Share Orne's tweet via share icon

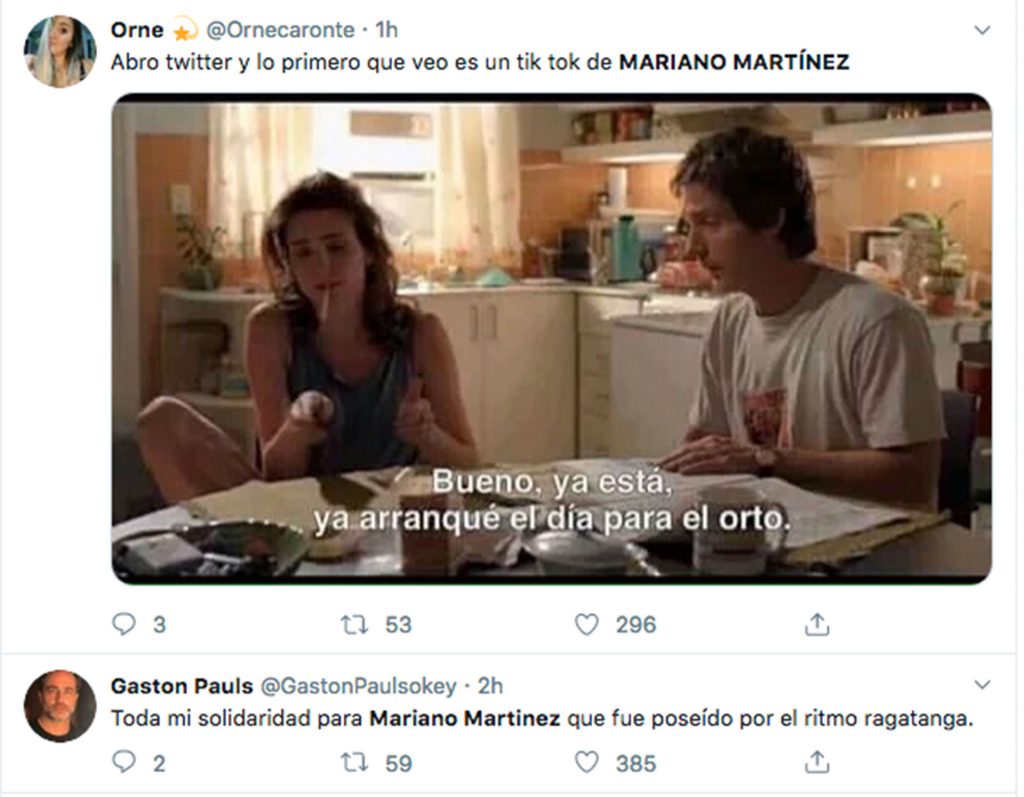[817, 625]
